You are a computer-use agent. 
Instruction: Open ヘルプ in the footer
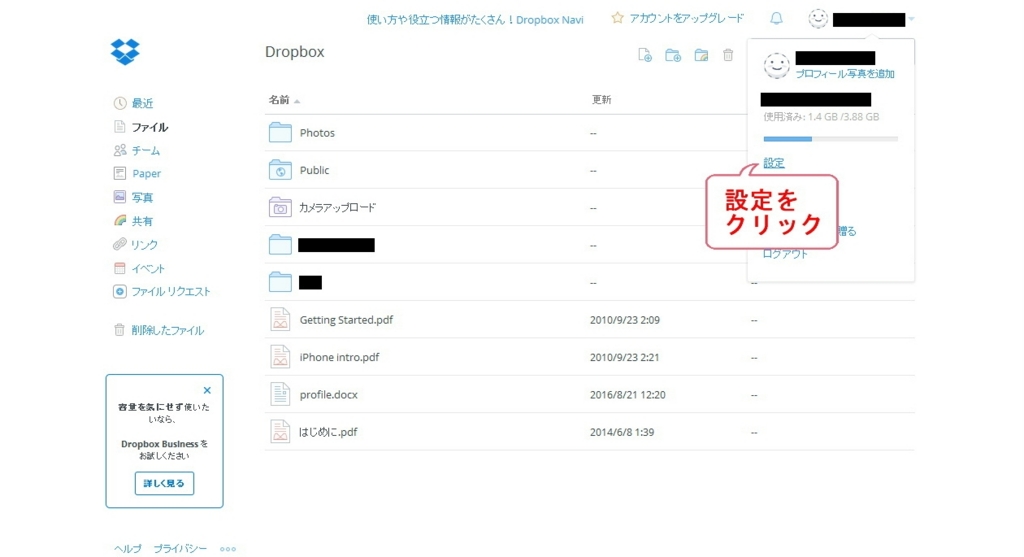coord(127,549)
